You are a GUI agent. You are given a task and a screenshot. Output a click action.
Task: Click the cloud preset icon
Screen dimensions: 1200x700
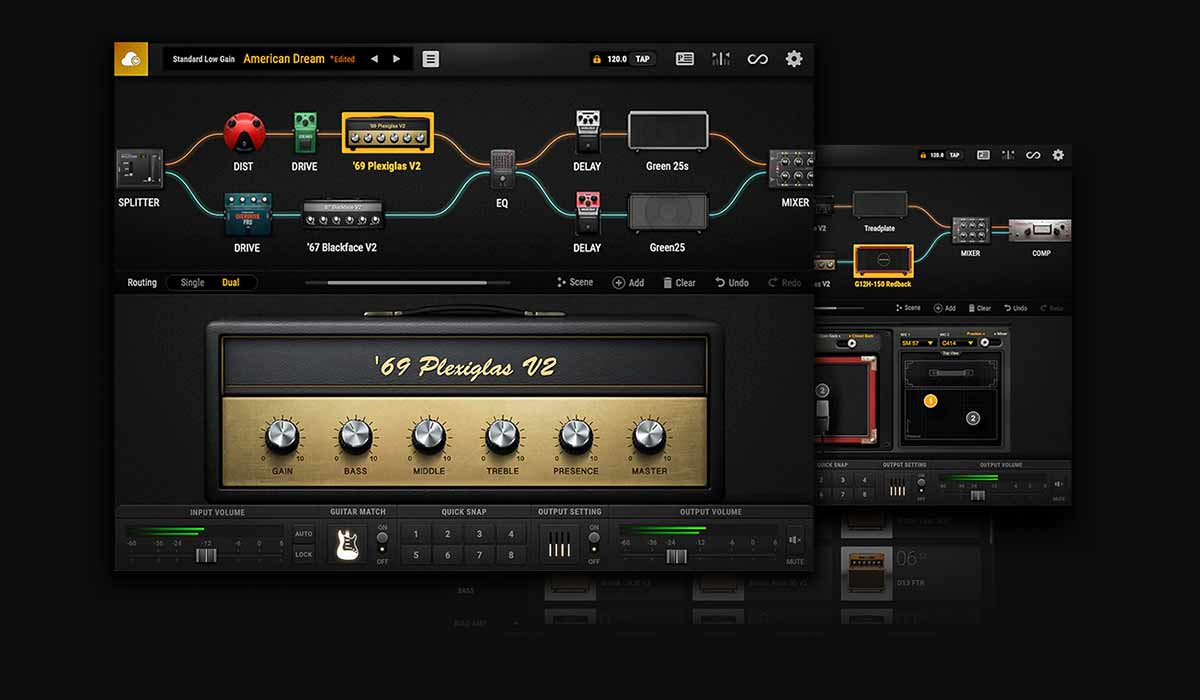tap(131, 59)
